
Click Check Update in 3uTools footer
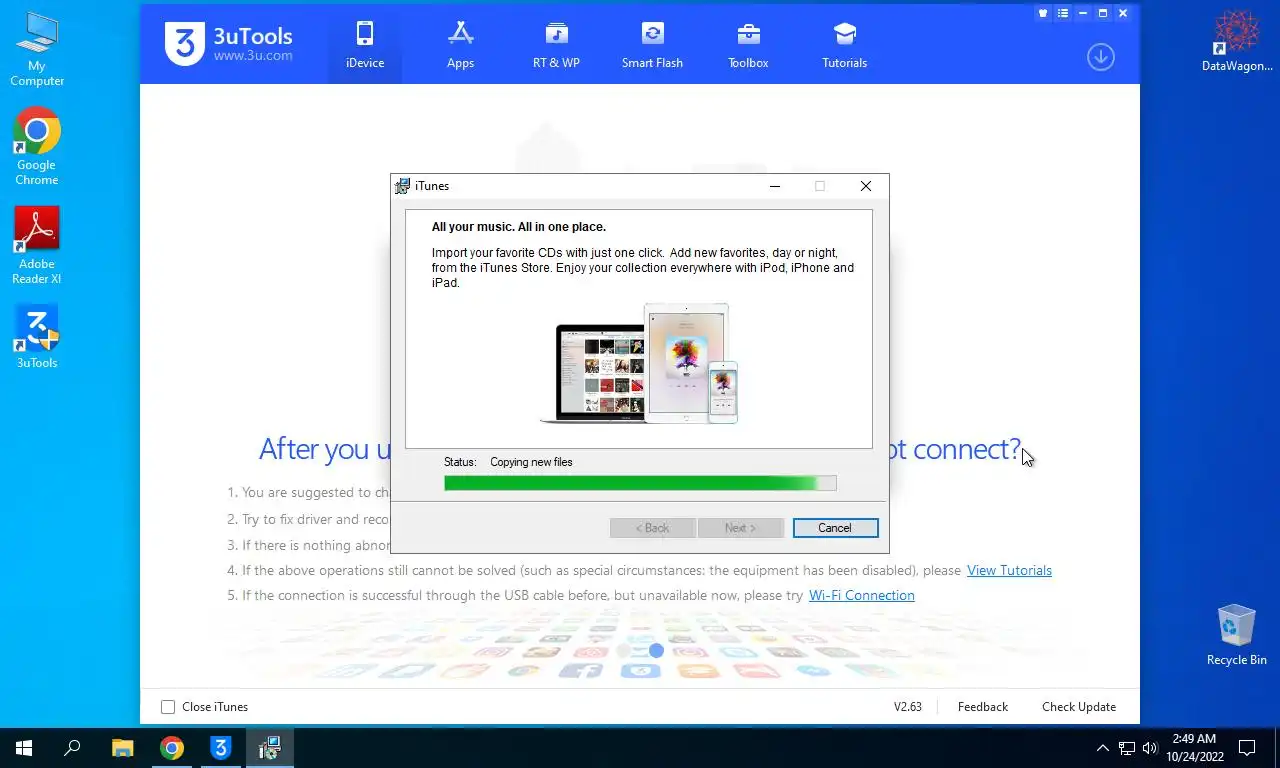(x=1078, y=707)
